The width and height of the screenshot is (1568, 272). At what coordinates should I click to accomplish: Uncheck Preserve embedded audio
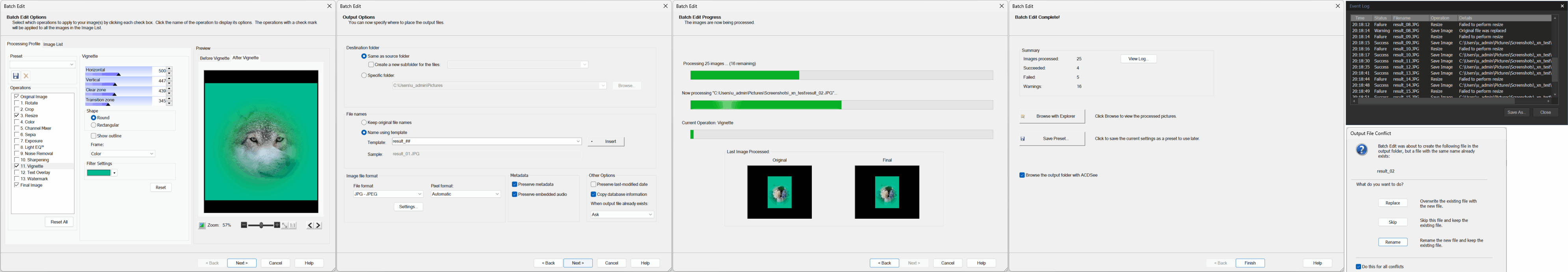[514, 195]
